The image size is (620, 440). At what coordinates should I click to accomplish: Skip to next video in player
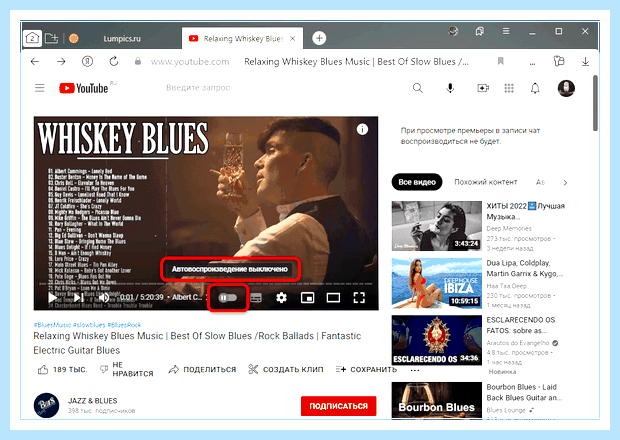point(79,297)
